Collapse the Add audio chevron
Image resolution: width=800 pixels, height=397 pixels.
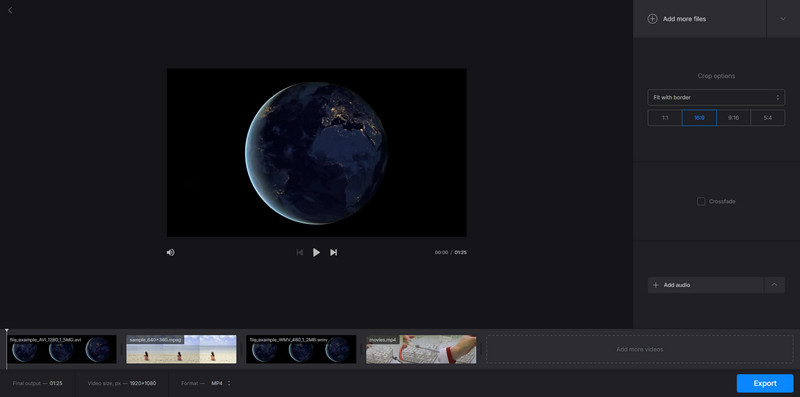click(x=774, y=285)
